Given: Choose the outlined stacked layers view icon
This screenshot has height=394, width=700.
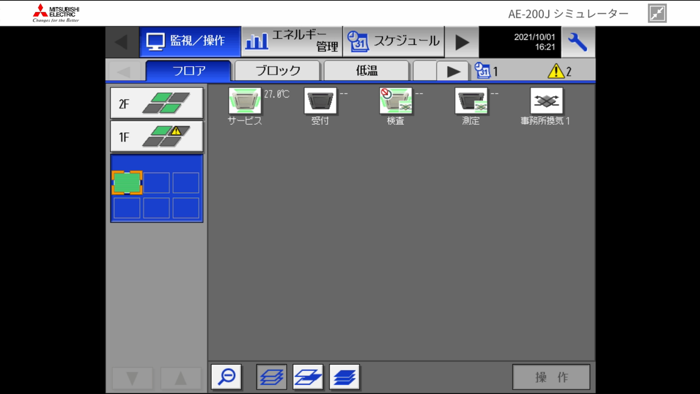Looking at the screenshot, I should tap(271, 377).
